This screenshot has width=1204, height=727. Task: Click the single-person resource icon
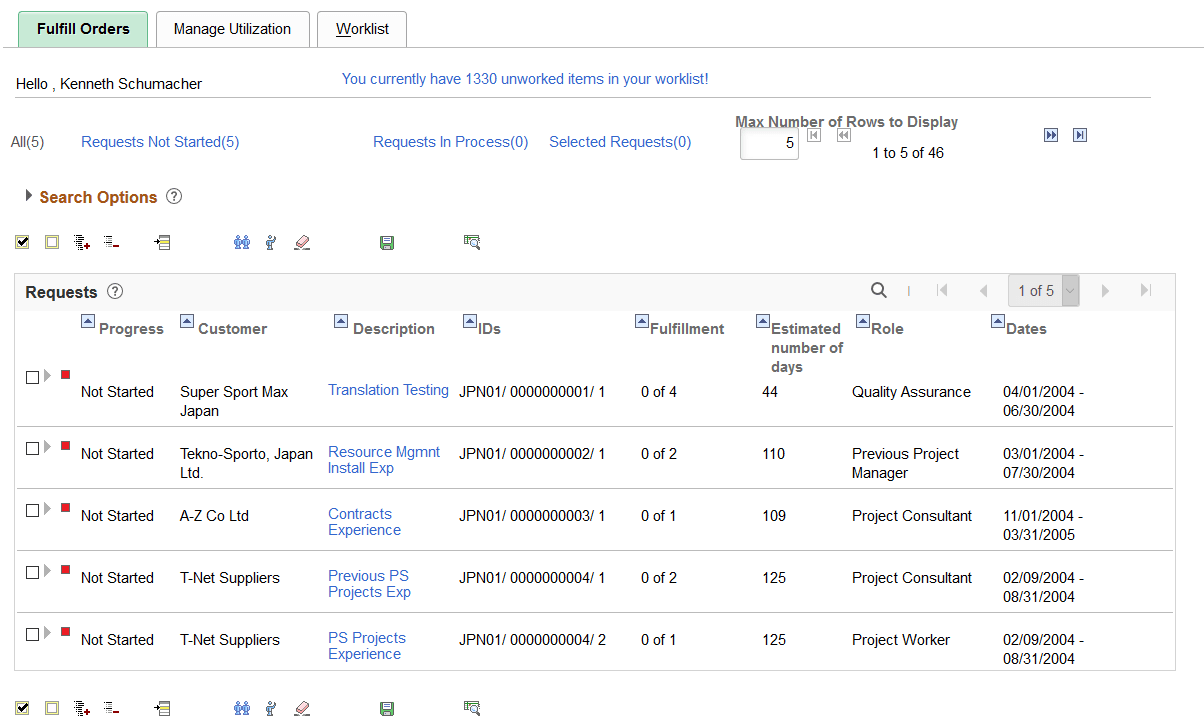[x=271, y=242]
